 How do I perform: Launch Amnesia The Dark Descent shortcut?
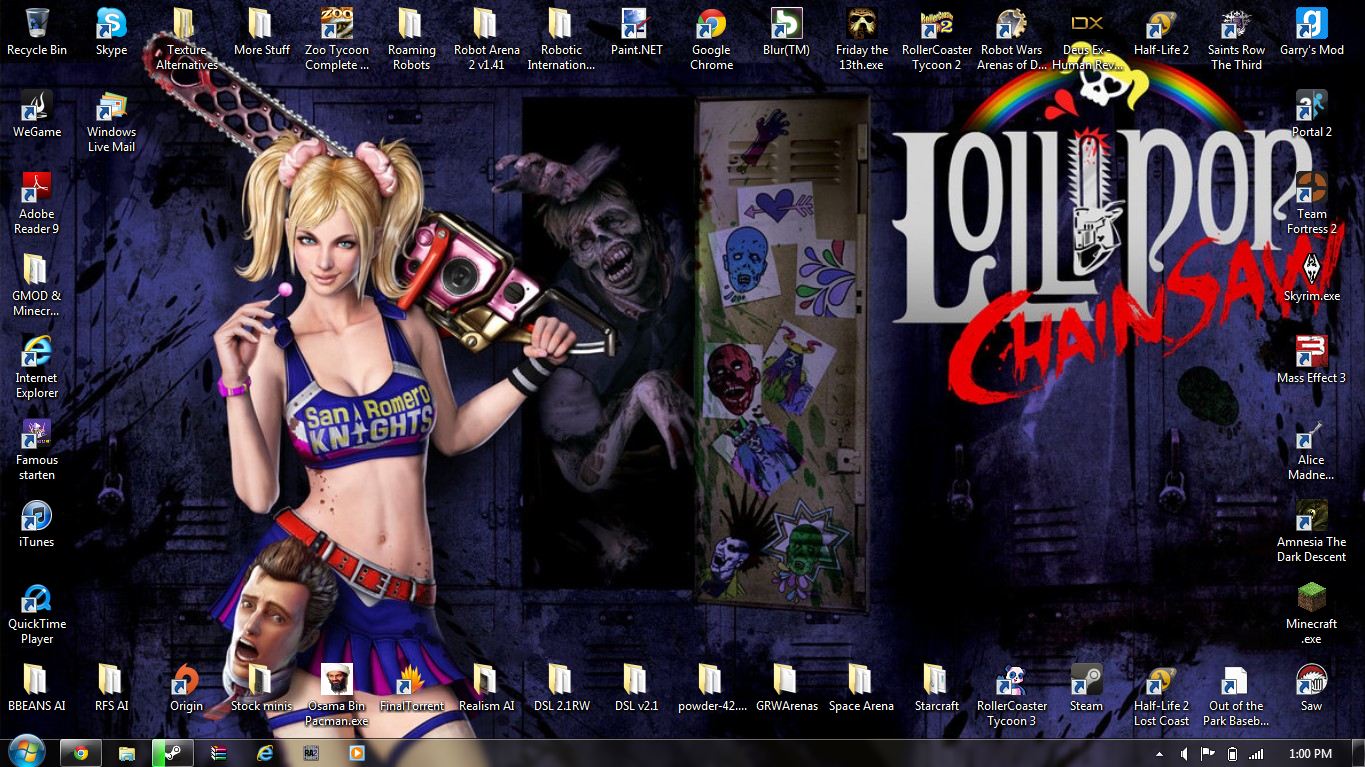[x=1311, y=530]
